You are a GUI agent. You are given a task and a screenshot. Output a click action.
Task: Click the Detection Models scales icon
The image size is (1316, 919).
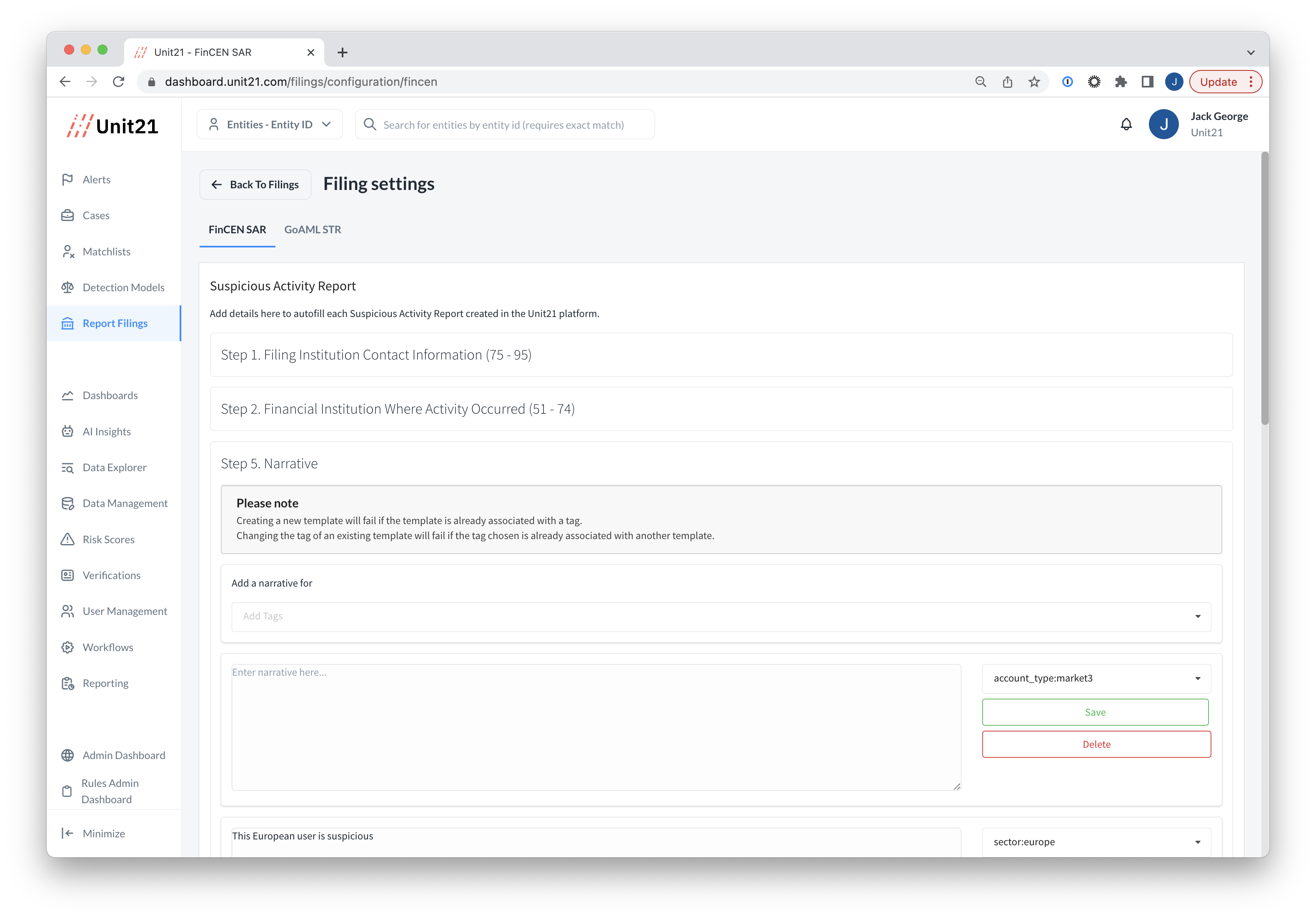click(x=68, y=287)
